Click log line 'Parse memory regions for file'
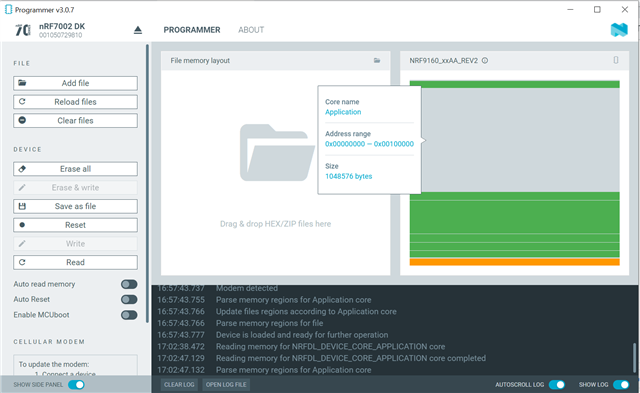This screenshot has height=393, width=640. pos(269,323)
